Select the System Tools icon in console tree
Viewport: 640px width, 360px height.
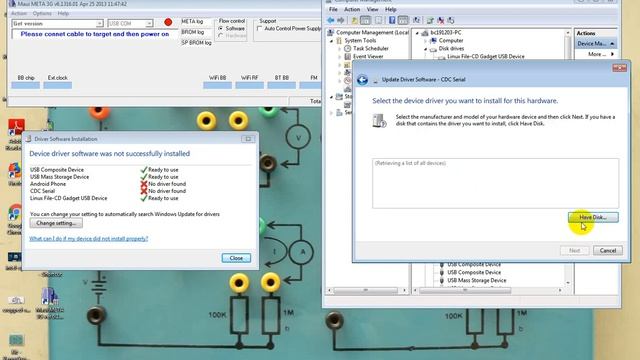[x=339, y=40]
